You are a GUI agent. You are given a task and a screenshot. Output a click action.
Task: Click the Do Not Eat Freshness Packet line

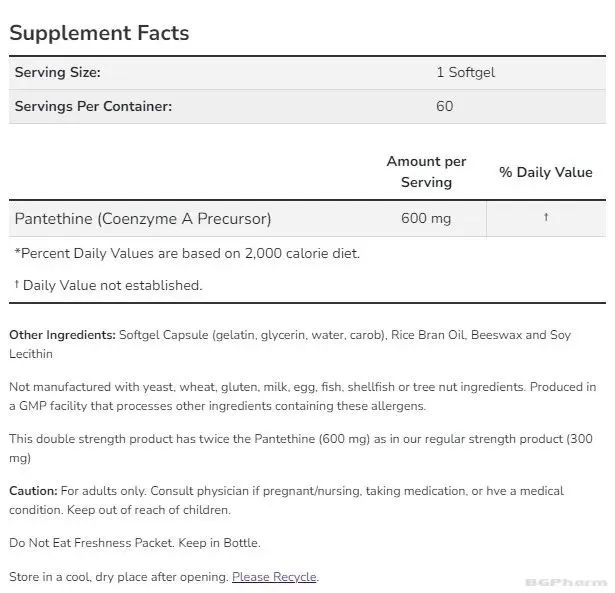(x=135, y=543)
